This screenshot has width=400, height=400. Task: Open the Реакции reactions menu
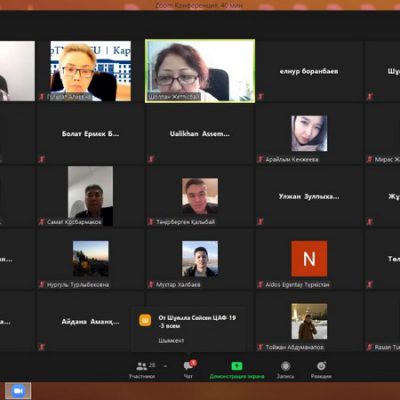[321, 370]
